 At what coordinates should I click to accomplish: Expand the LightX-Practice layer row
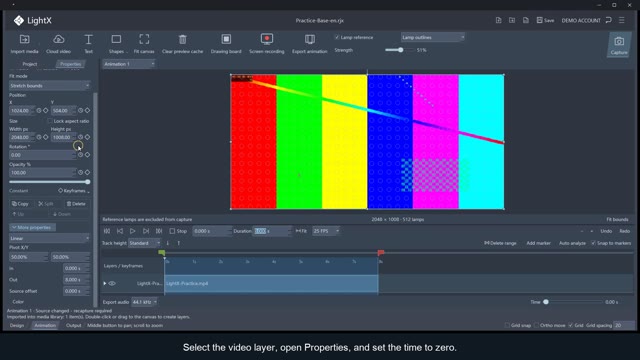(105, 283)
